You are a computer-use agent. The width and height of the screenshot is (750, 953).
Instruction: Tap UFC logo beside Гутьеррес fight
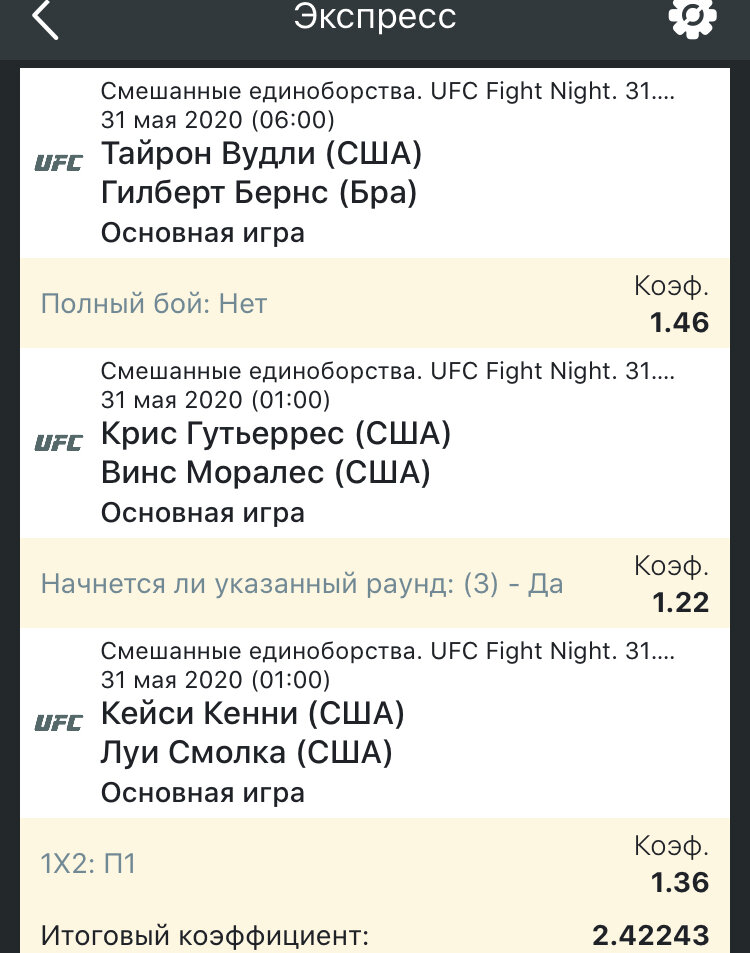(58, 443)
